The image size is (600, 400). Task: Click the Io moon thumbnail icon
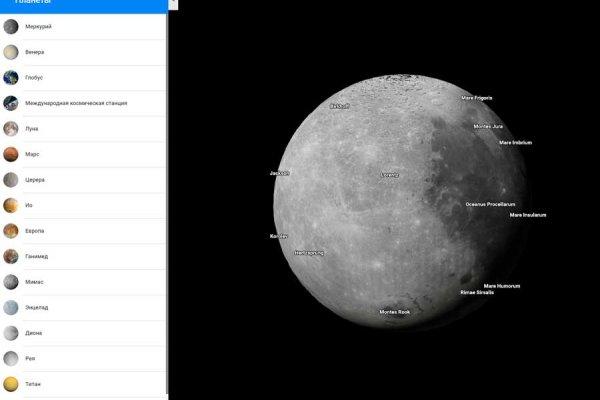pos(11,205)
